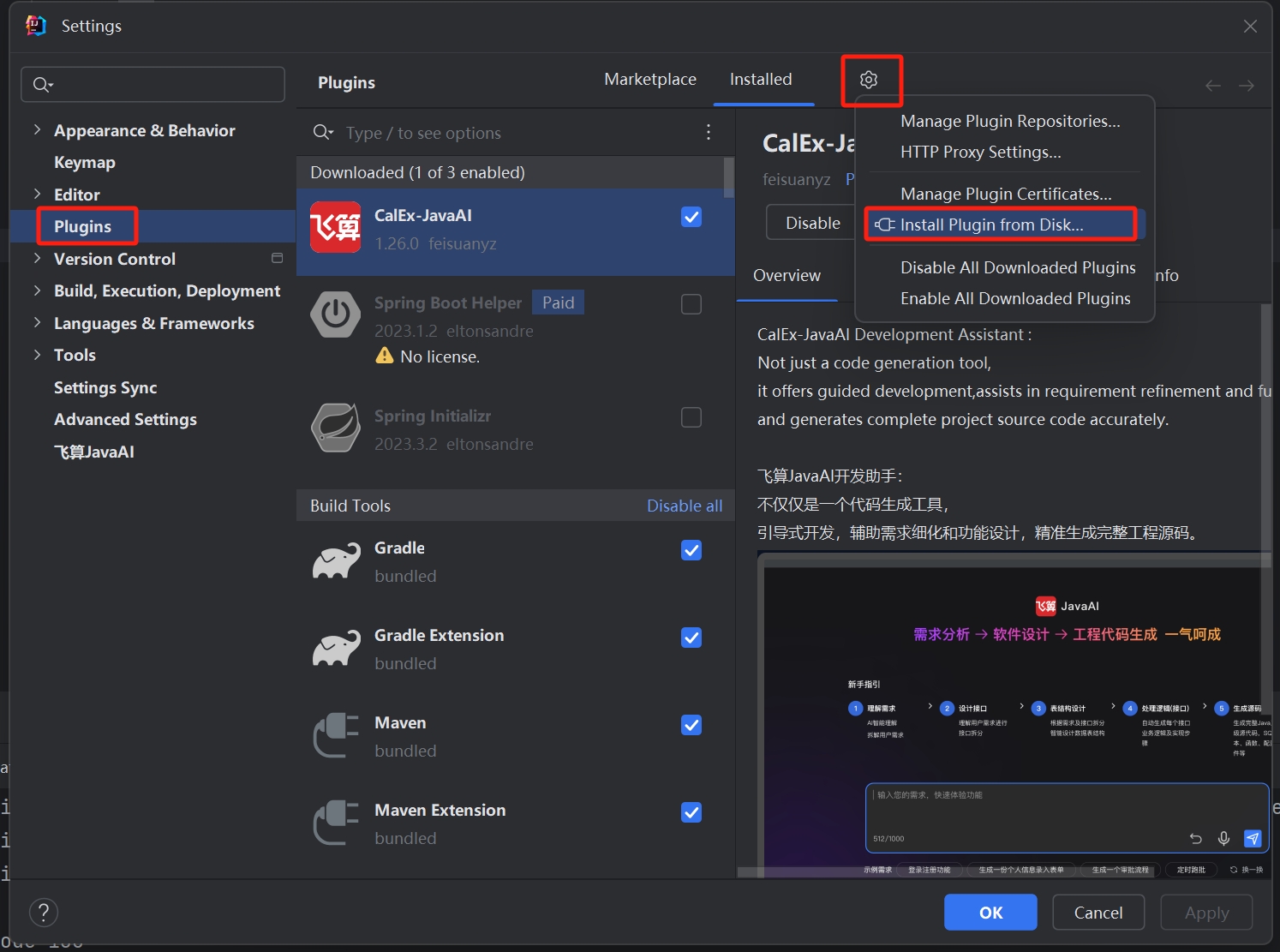Choose Manage Plugin Certificates menu item
The image size is (1280, 952).
coord(1005,194)
